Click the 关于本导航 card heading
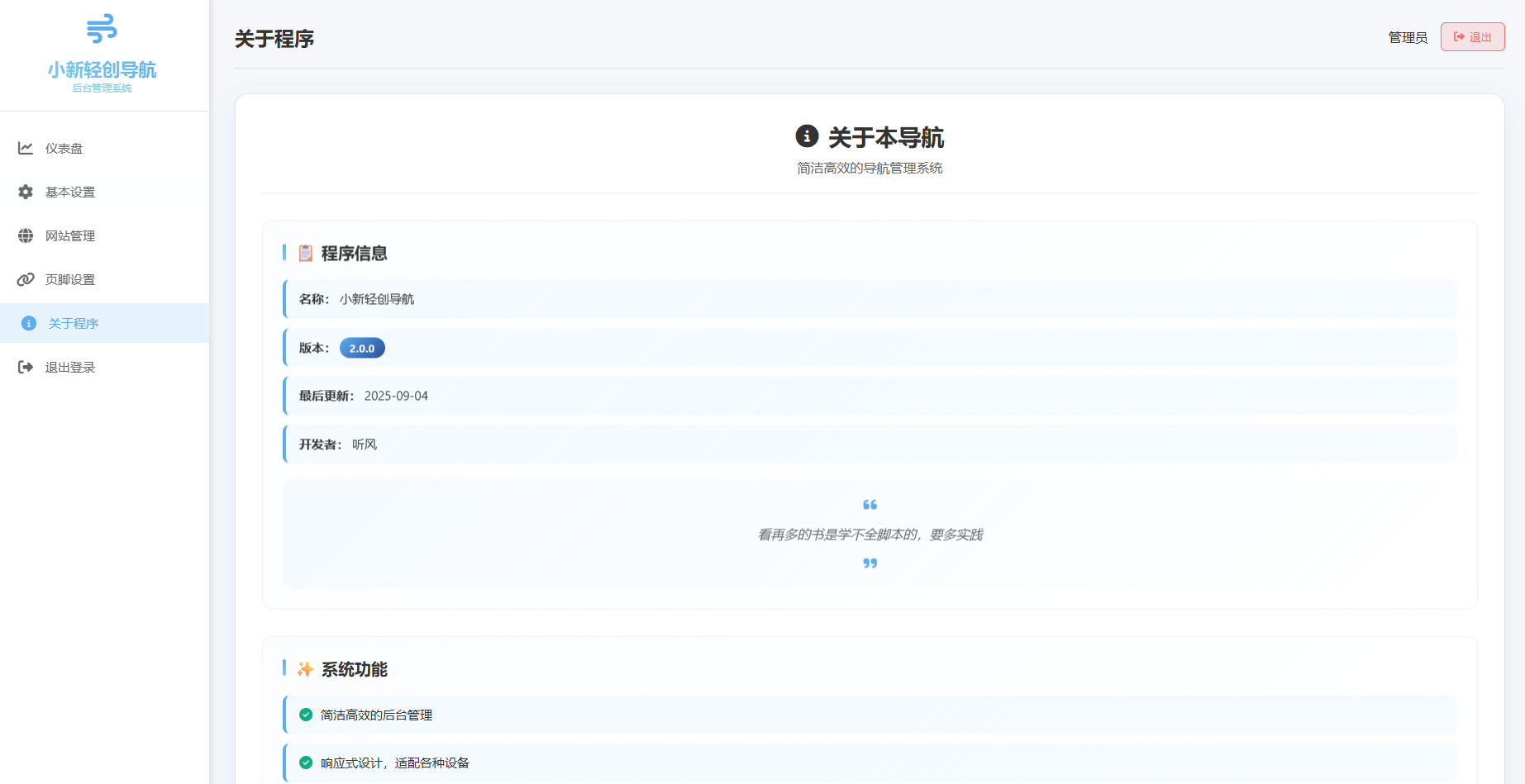Image resolution: width=1525 pixels, height=784 pixels. tap(886, 137)
